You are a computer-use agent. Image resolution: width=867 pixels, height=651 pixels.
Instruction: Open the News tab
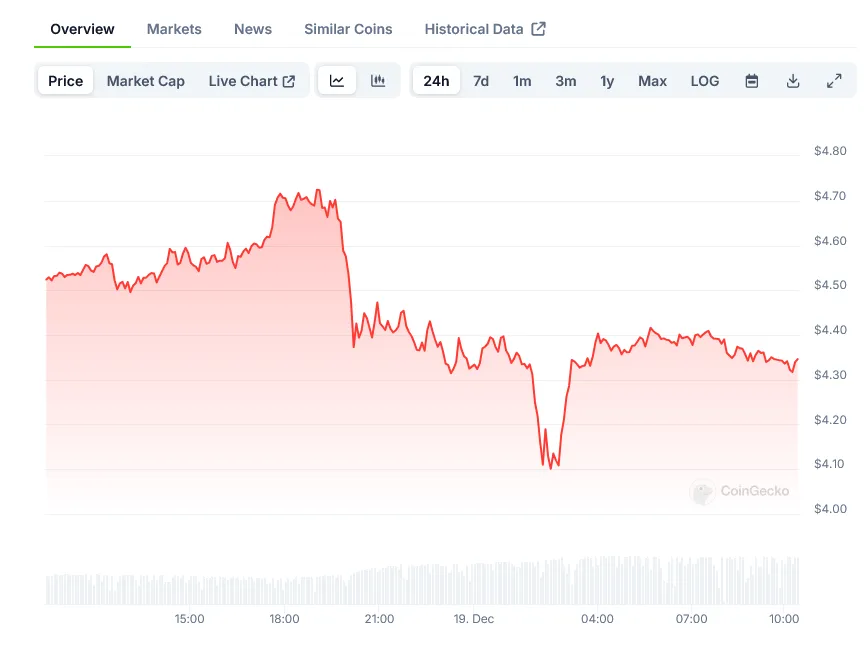pos(252,29)
